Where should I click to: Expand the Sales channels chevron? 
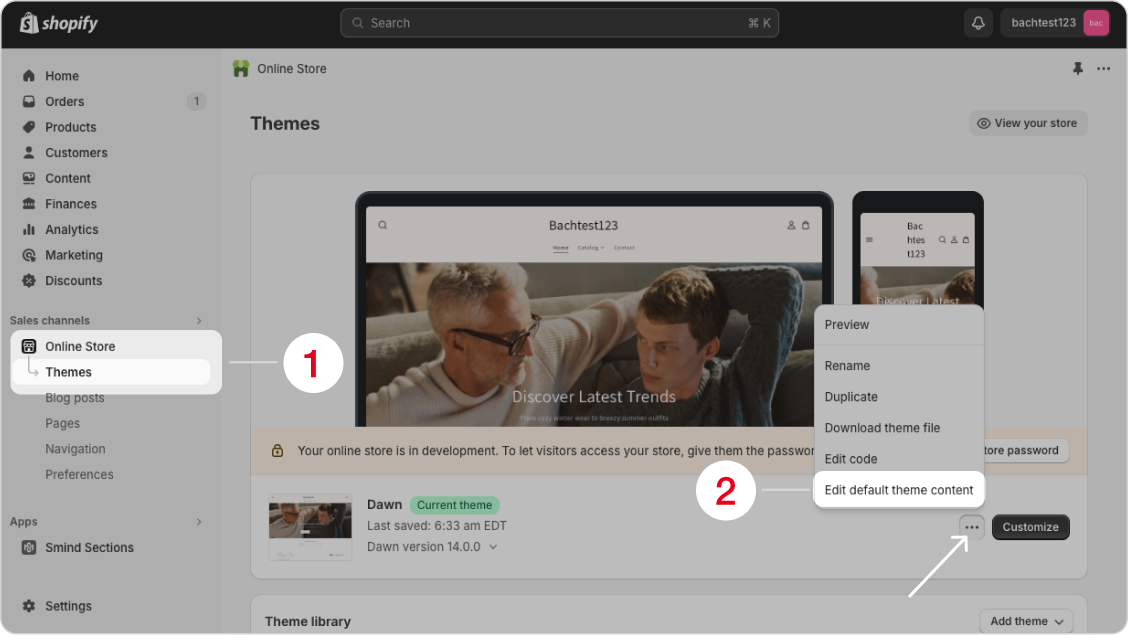click(x=198, y=321)
